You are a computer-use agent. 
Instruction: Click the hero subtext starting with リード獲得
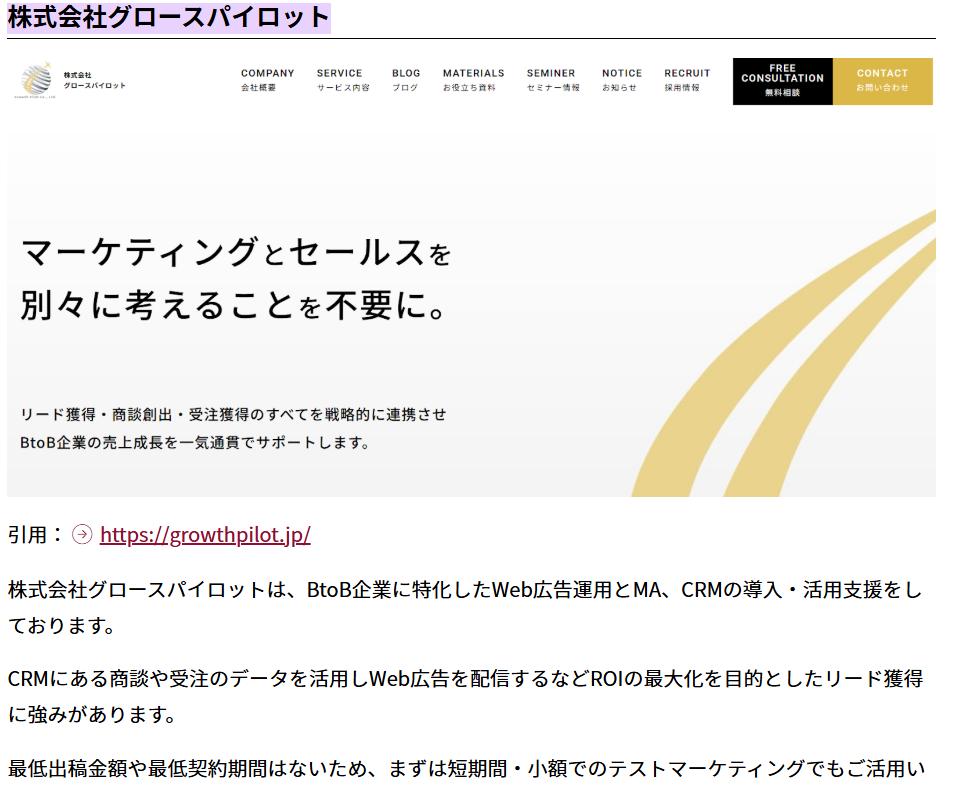pyautogui.click(x=233, y=414)
